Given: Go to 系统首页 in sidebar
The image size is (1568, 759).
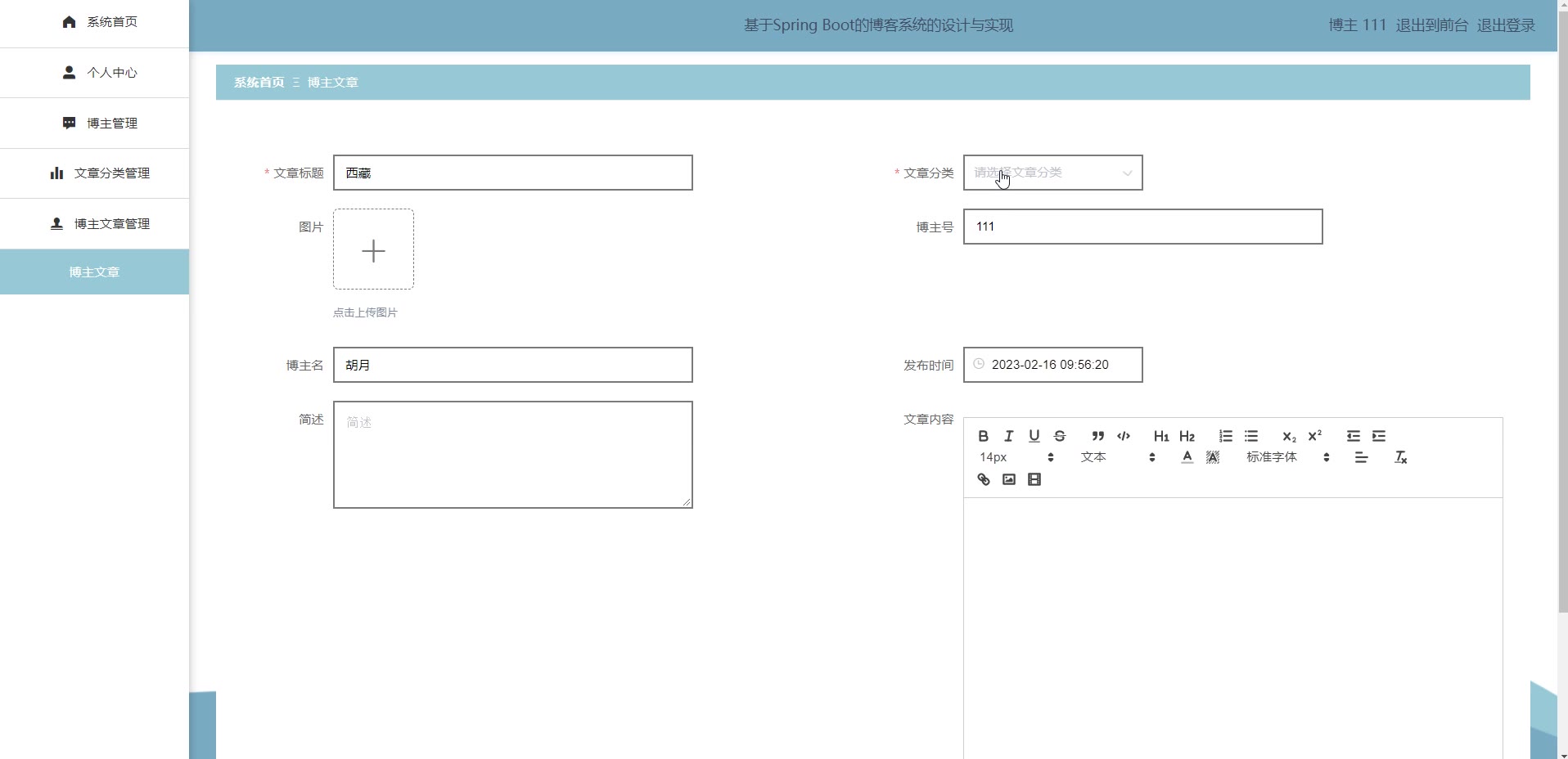Looking at the screenshot, I should [94, 22].
